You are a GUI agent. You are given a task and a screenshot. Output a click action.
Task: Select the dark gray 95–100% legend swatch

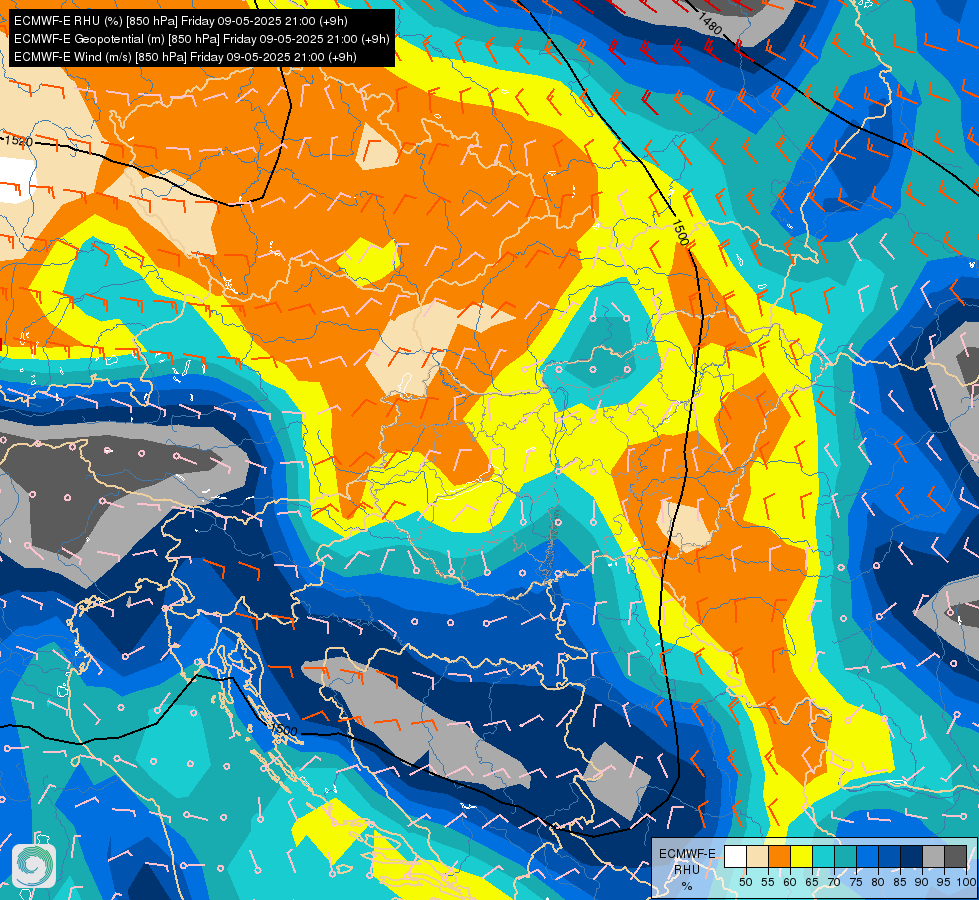[955, 856]
